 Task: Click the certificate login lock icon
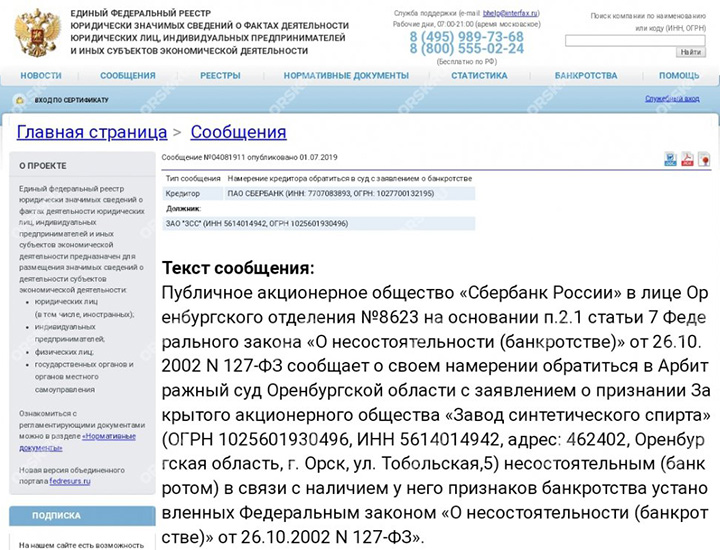coord(20,100)
